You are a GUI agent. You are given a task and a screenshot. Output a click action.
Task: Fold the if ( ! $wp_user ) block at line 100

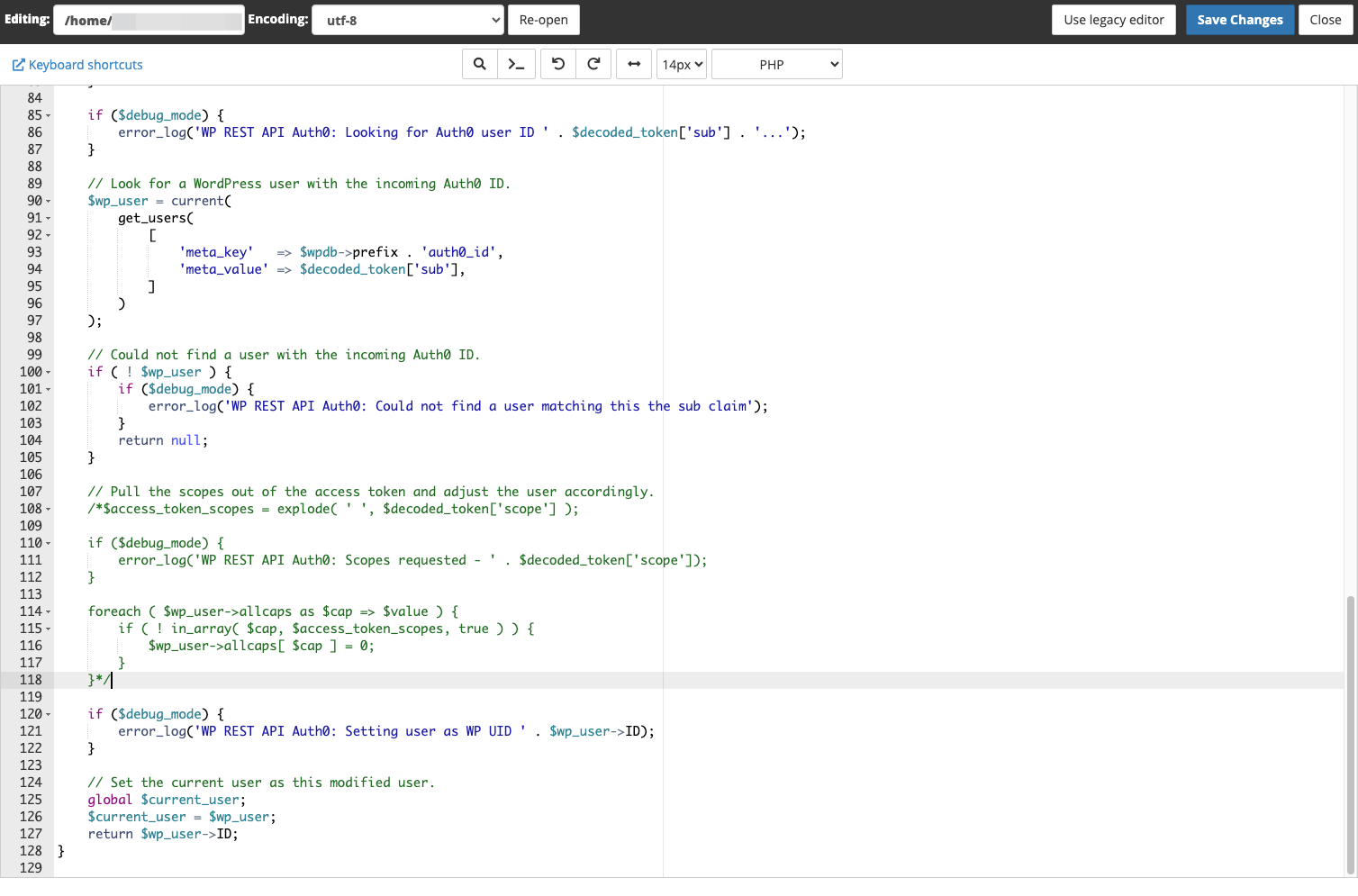[49, 372]
